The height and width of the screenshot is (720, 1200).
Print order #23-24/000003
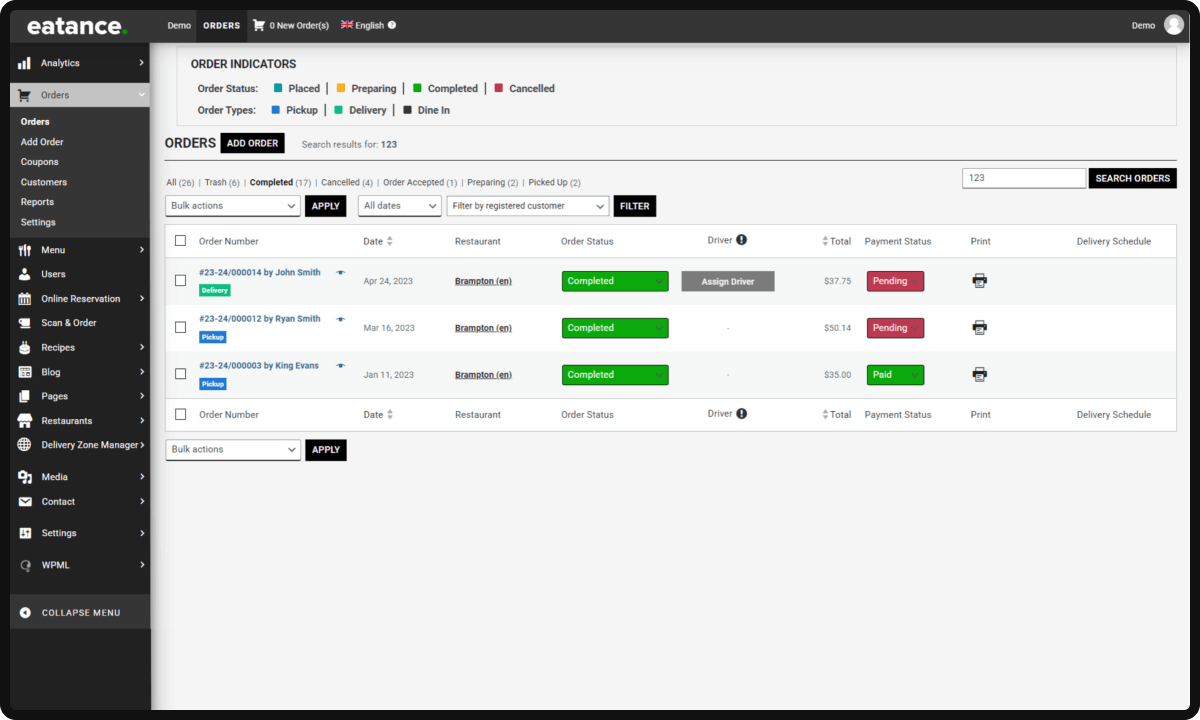click(980, 375)
